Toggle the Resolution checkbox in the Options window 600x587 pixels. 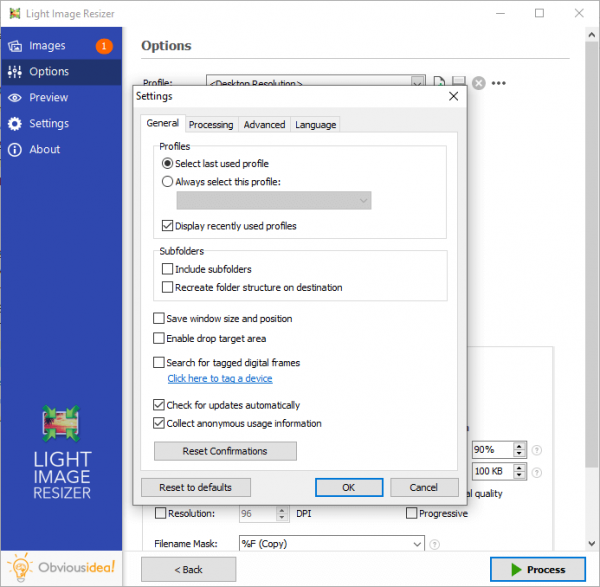(x=160, y=513)
